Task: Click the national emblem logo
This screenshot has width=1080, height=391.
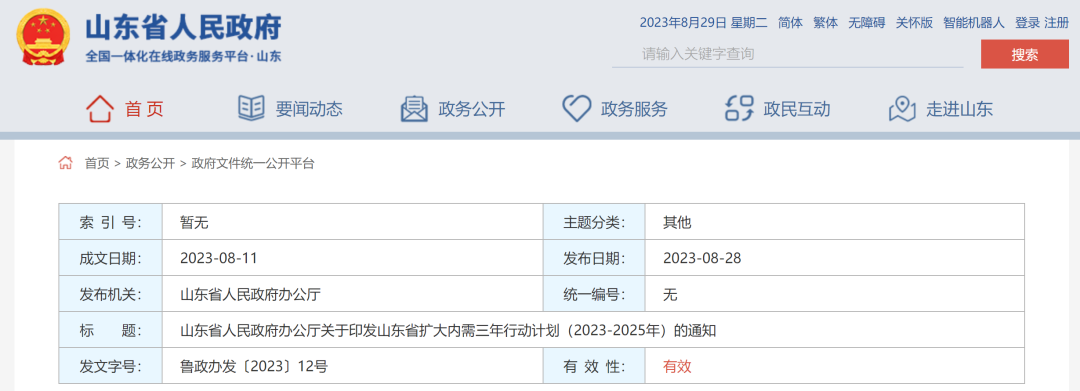Action: point(43,38)
